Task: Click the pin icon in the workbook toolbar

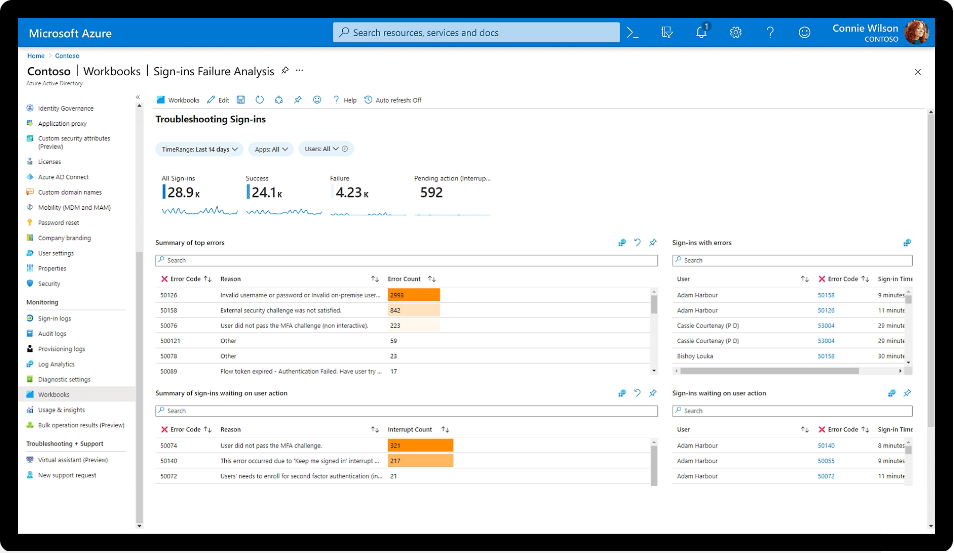Action: pyautogui.click(x=298, y=100)
